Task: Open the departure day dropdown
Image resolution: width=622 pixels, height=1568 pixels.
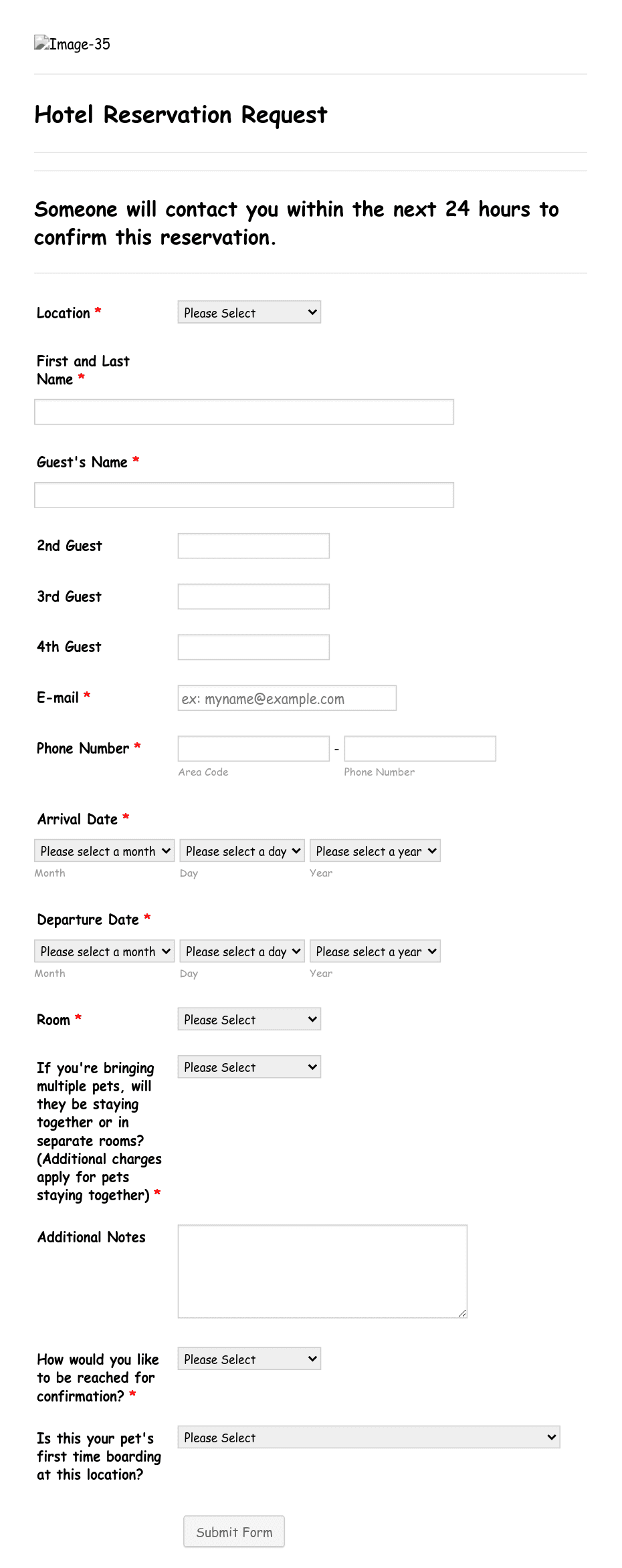Action: [x=241, y=951]
